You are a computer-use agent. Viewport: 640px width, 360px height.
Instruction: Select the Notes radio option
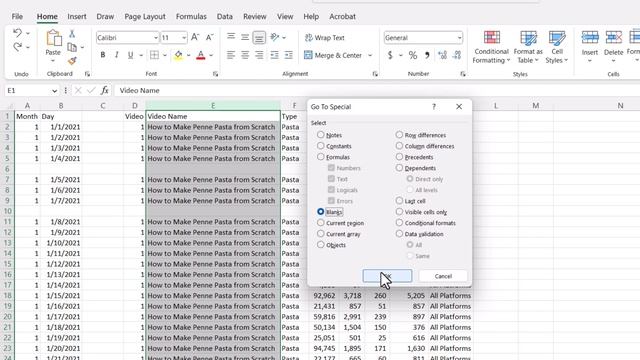click(320, 135)
